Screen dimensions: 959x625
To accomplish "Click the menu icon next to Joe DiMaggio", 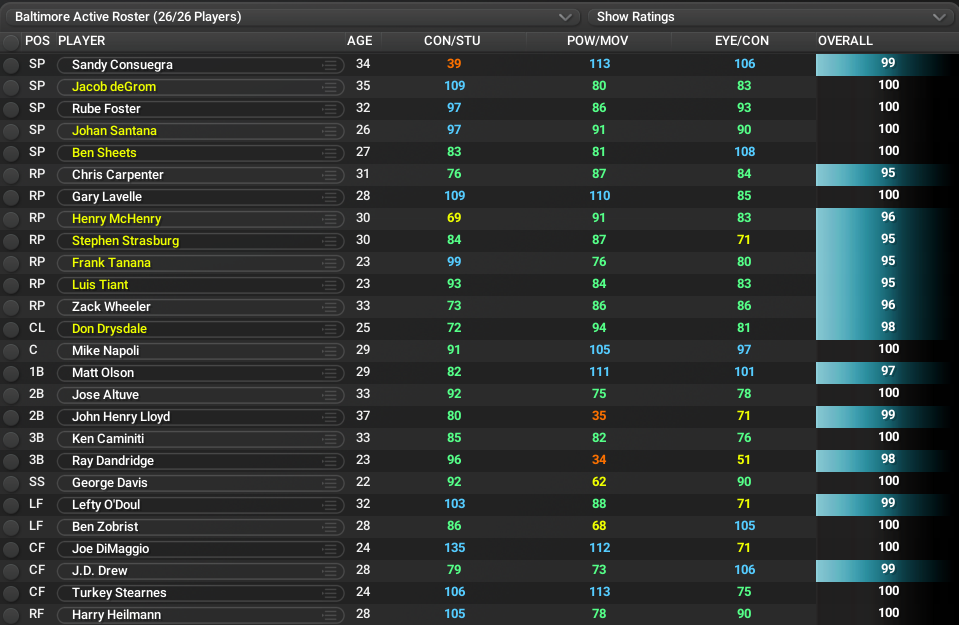I will coord(329,549).
